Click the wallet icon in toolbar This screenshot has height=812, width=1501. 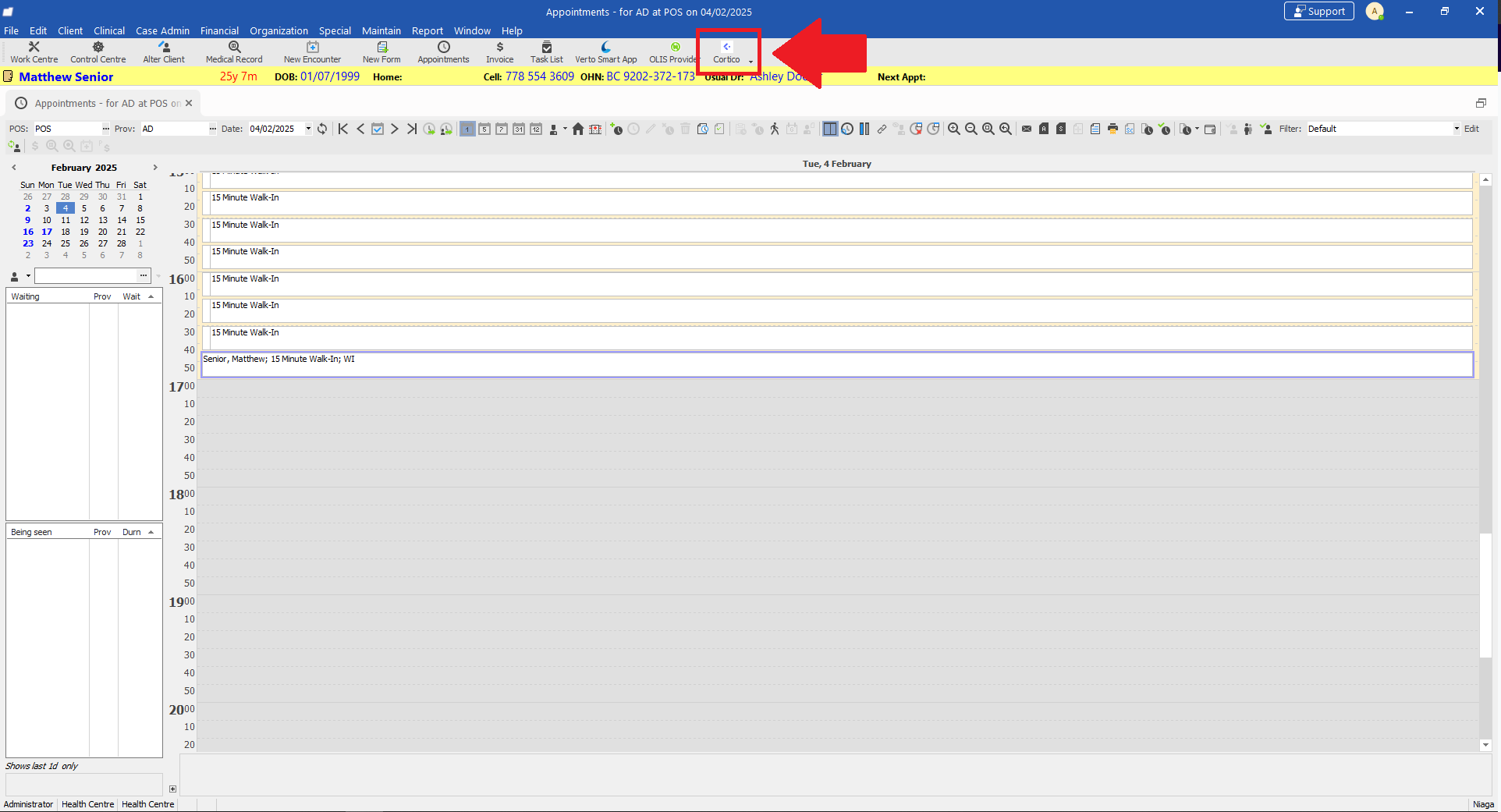1210,129
